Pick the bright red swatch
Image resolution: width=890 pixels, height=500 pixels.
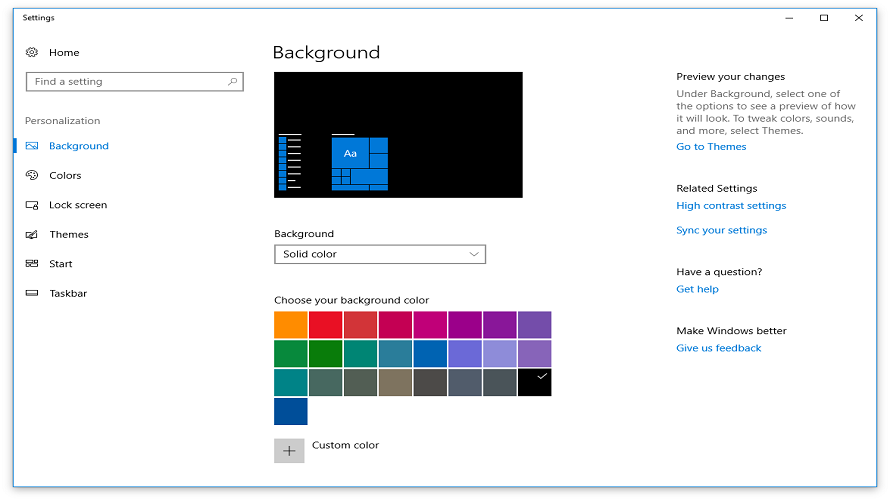tap(325, 325)
